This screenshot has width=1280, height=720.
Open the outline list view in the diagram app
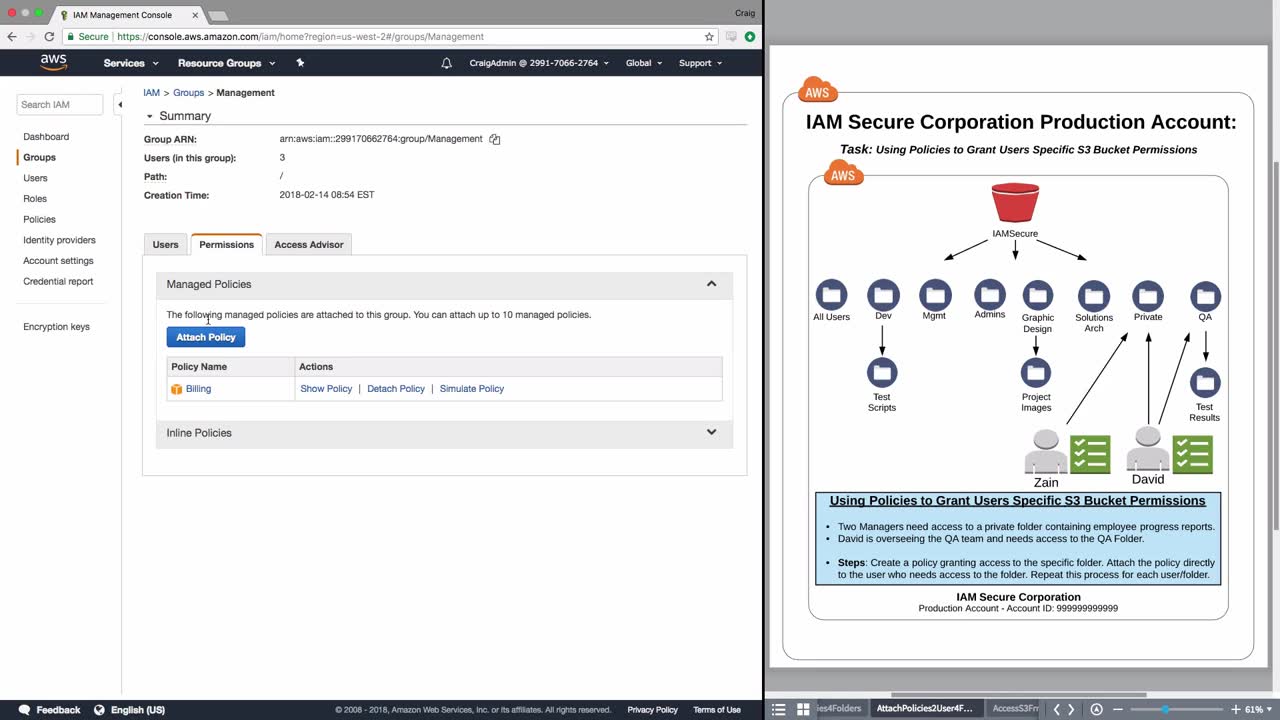click(779, 709)
